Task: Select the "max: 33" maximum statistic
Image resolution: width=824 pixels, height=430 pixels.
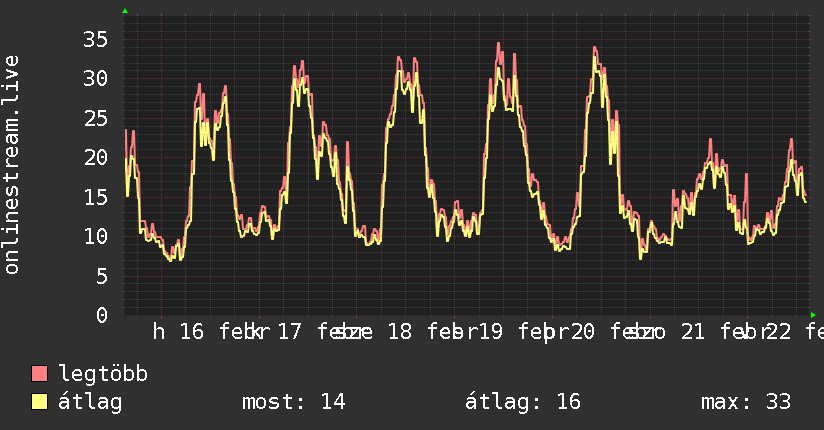Action: [x=746, y=402]
